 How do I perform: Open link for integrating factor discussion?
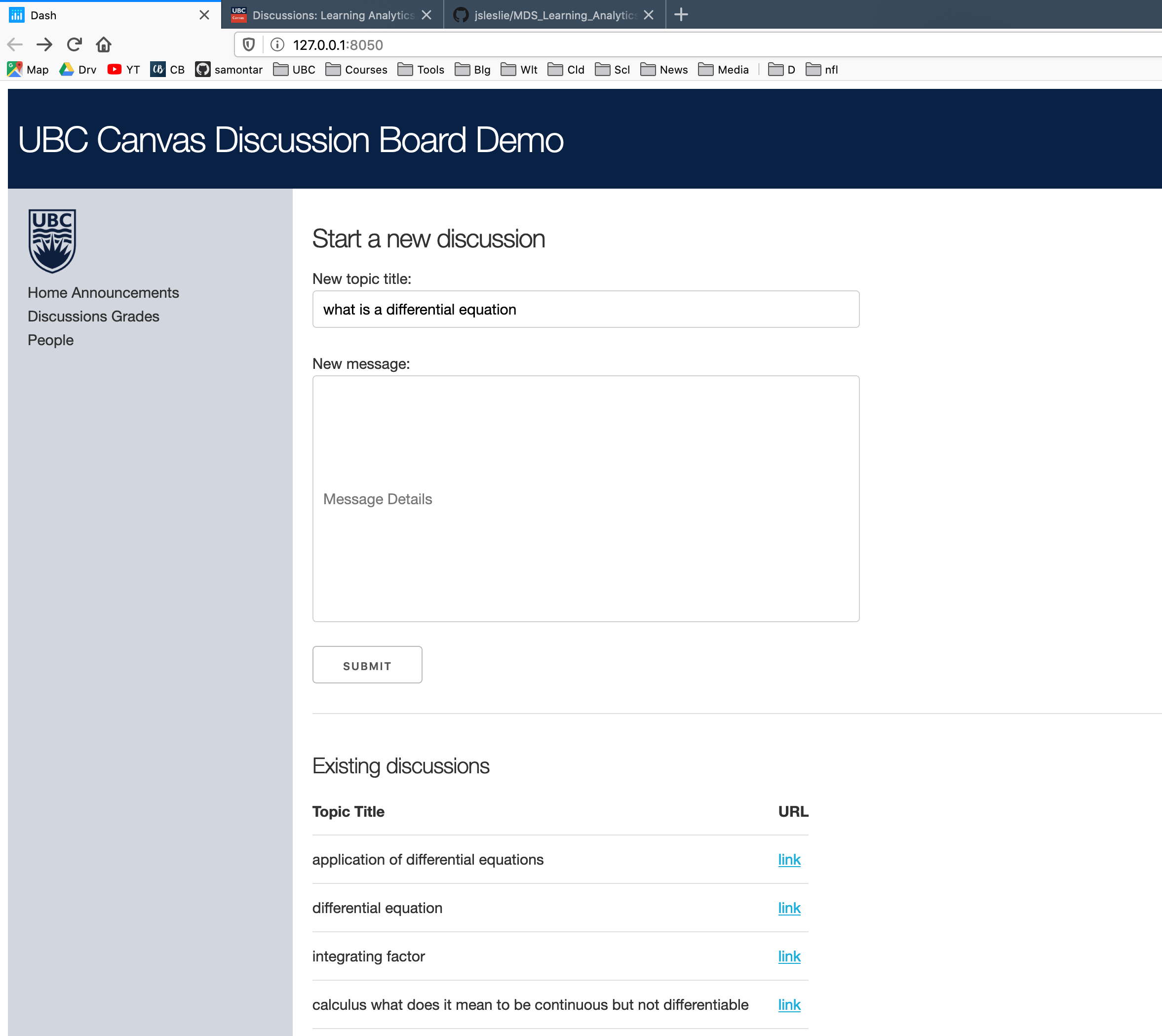pos(789,956)
